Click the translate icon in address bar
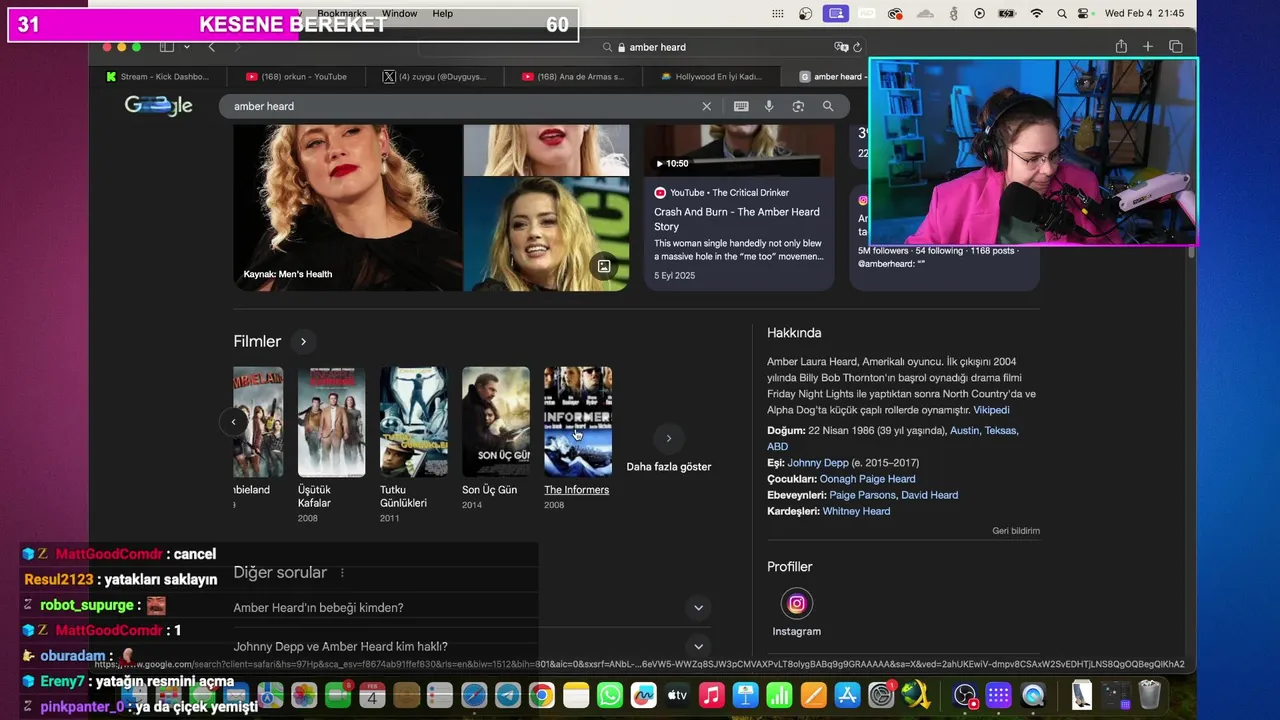This screenshot has width=1280, height=720. point(841,47)
